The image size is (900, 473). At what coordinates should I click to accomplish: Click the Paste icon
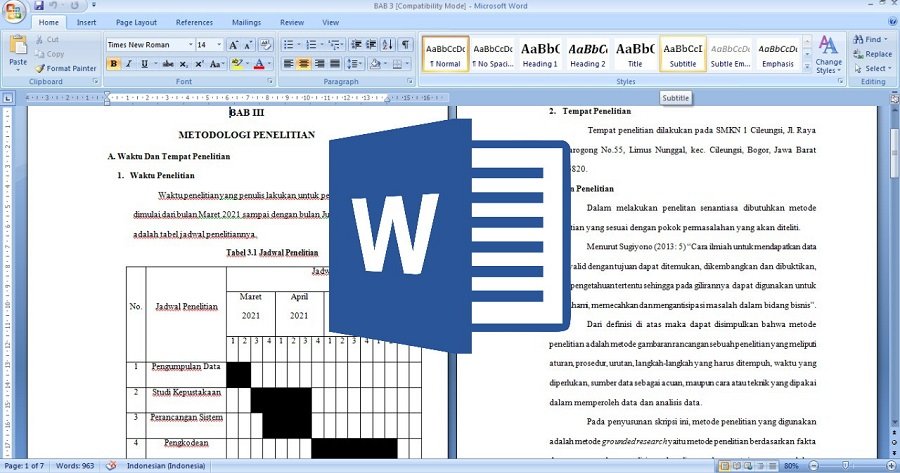(x=18, y=45)
